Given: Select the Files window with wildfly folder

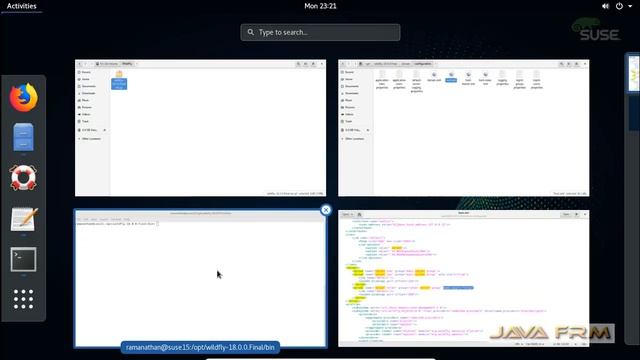Looking at the screenshot, I should coord(200,128).
